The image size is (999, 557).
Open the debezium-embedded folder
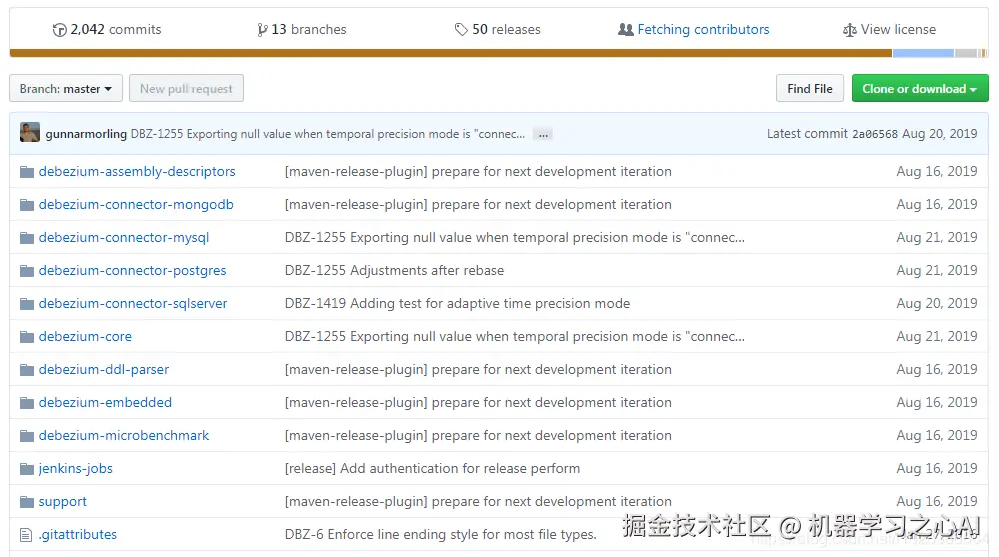tap(105, 403)
